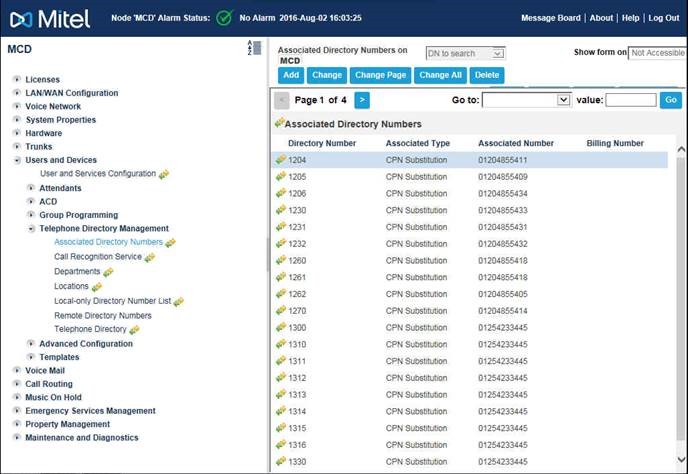Image resolution: width=688 pixels, height=474 pixels.
Task: Expand the Licenses tree node
Action: [17, 79]
